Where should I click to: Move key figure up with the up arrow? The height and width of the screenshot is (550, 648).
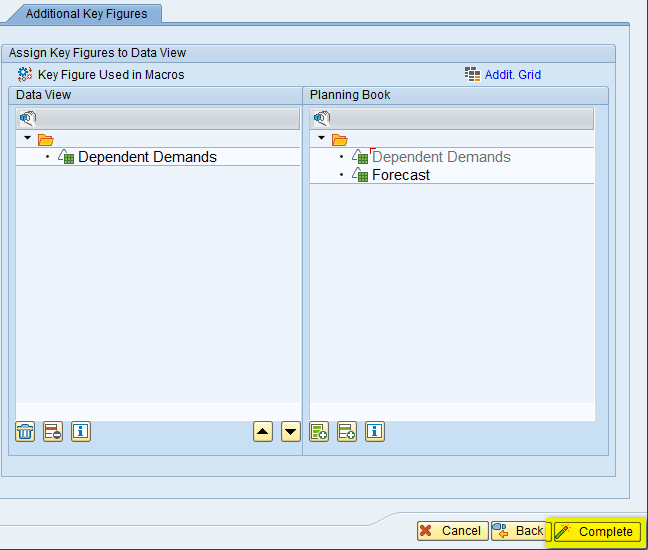(x=263, y=432)
